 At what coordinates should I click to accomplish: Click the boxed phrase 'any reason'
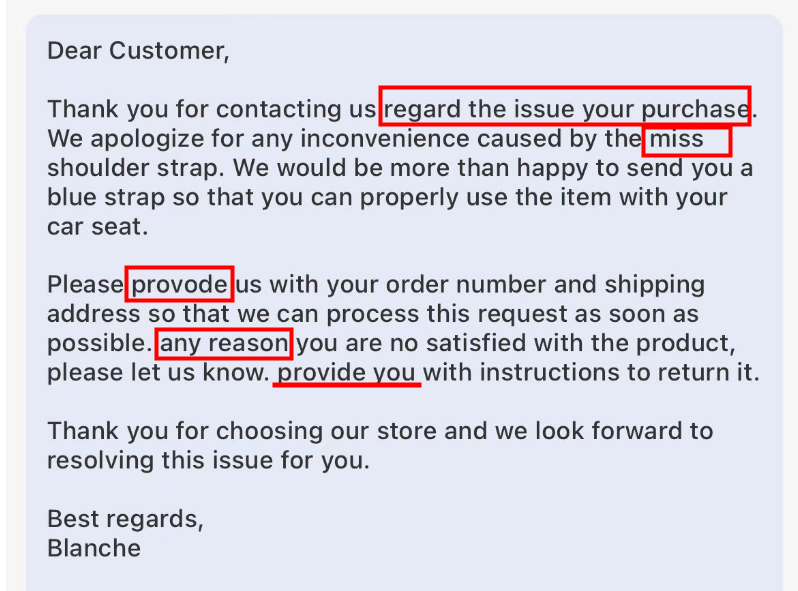(224, 344)
